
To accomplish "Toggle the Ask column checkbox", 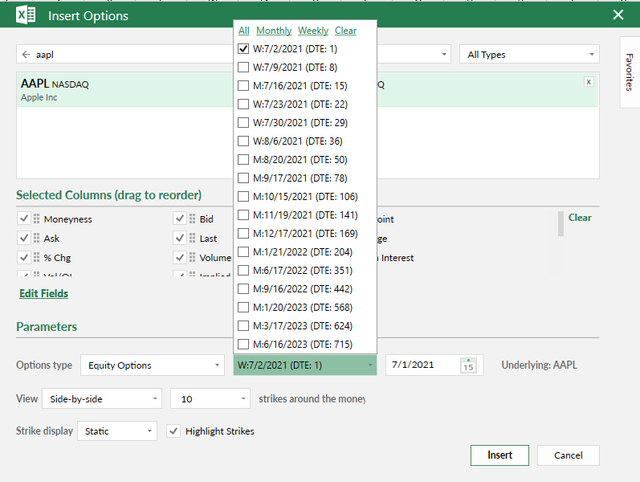I will (24, 238).
